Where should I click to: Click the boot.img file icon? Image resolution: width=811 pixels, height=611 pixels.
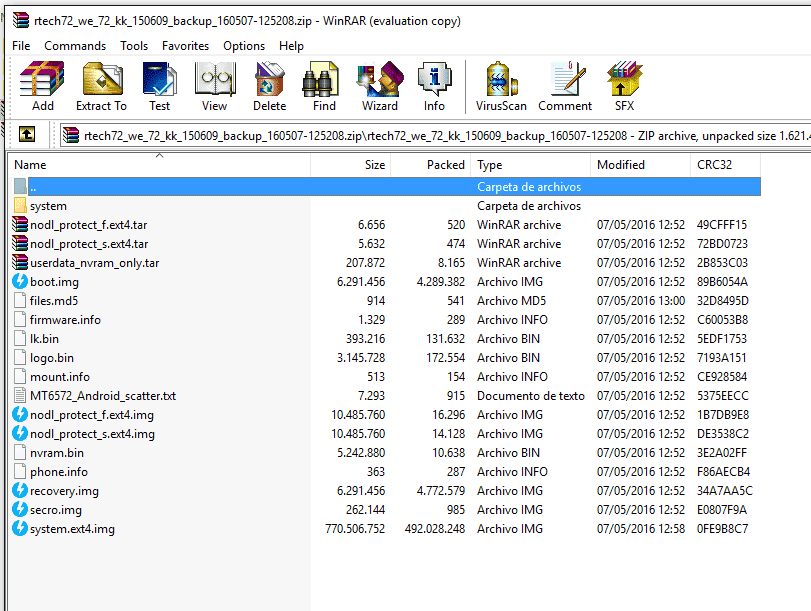pos(20,281)
